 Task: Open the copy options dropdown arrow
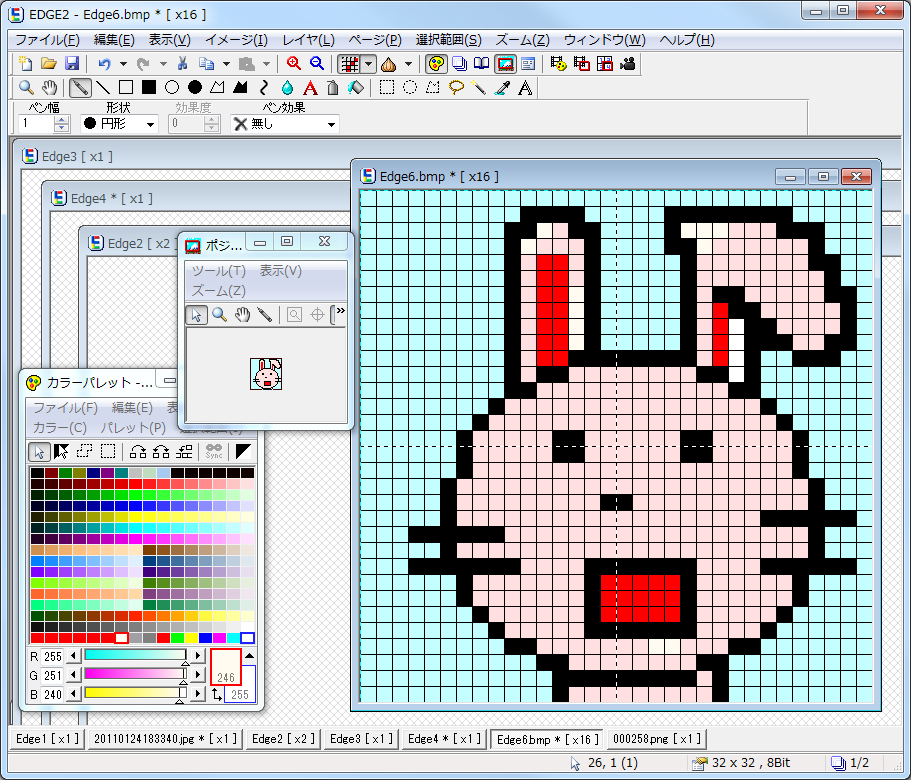[226, 64]
